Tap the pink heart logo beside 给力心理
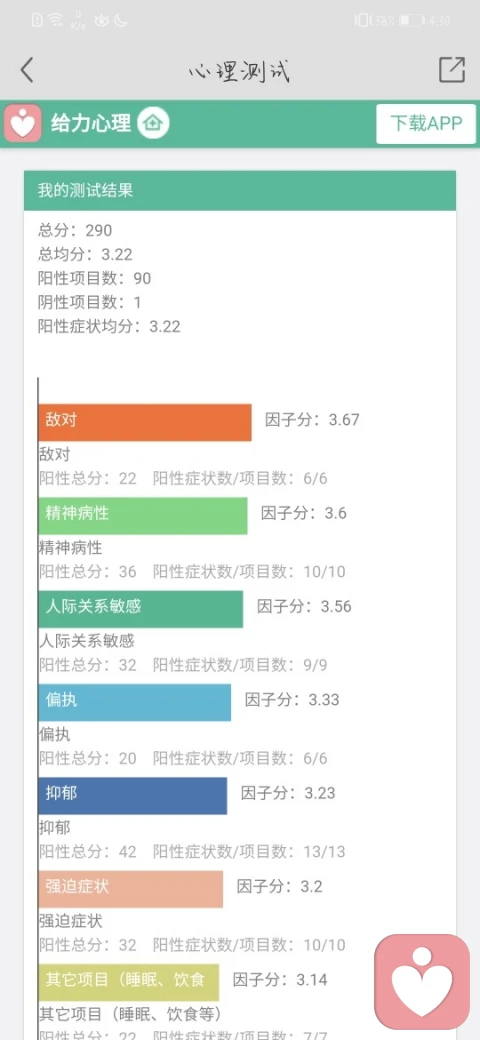 coord(23,123)
